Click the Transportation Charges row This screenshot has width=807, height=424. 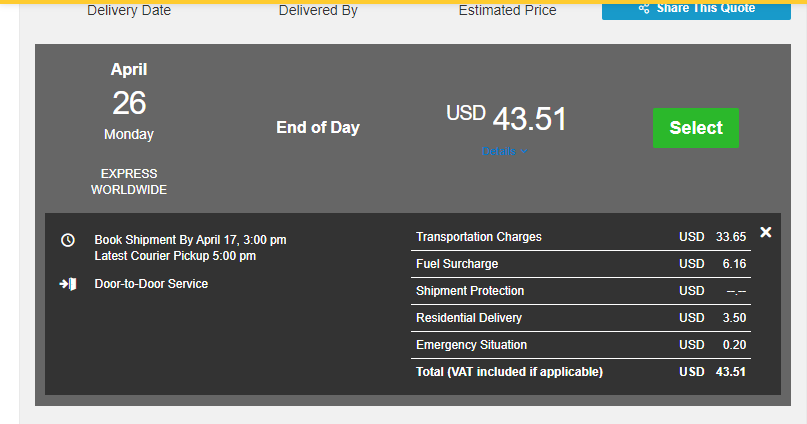click(x=581, y=237)
